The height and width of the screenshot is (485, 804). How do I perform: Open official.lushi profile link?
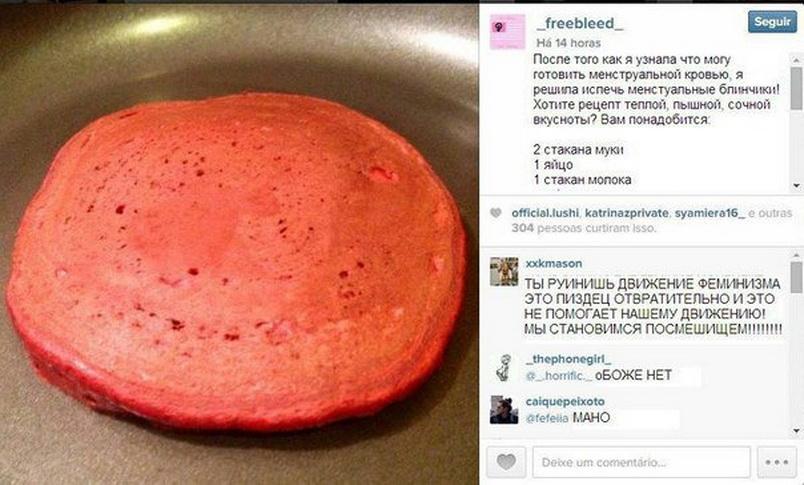click(x=545, y=213)
